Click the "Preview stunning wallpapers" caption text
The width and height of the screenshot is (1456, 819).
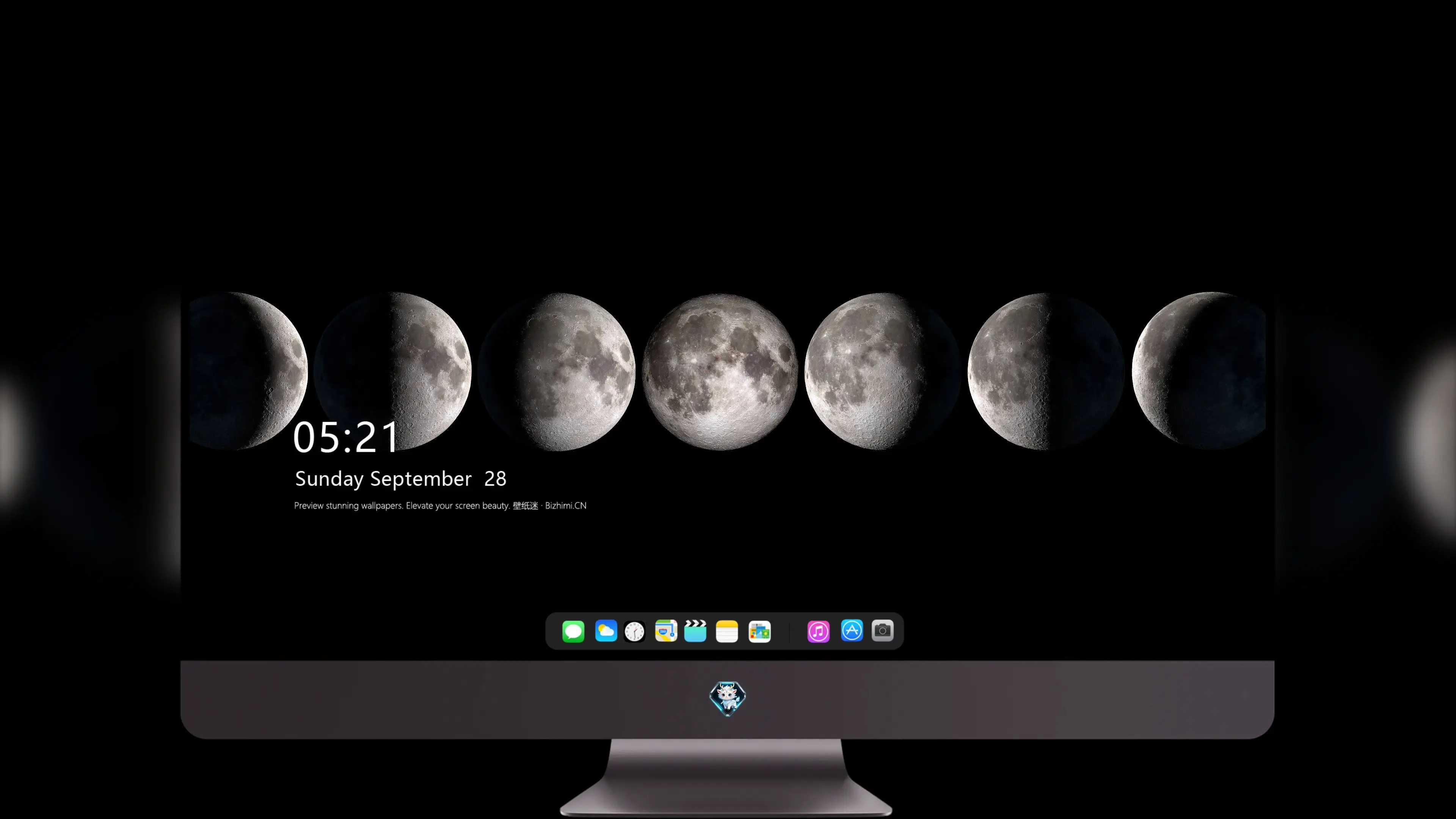coord(440,506)
